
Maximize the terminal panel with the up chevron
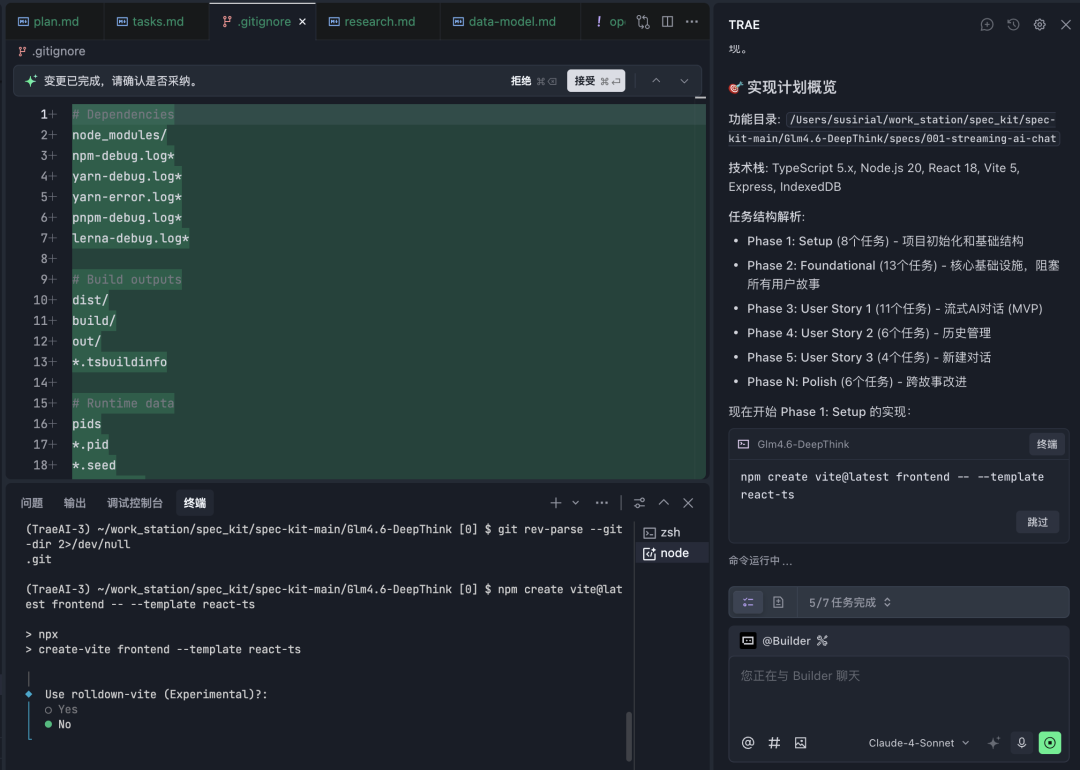click(x=664, y=503)
